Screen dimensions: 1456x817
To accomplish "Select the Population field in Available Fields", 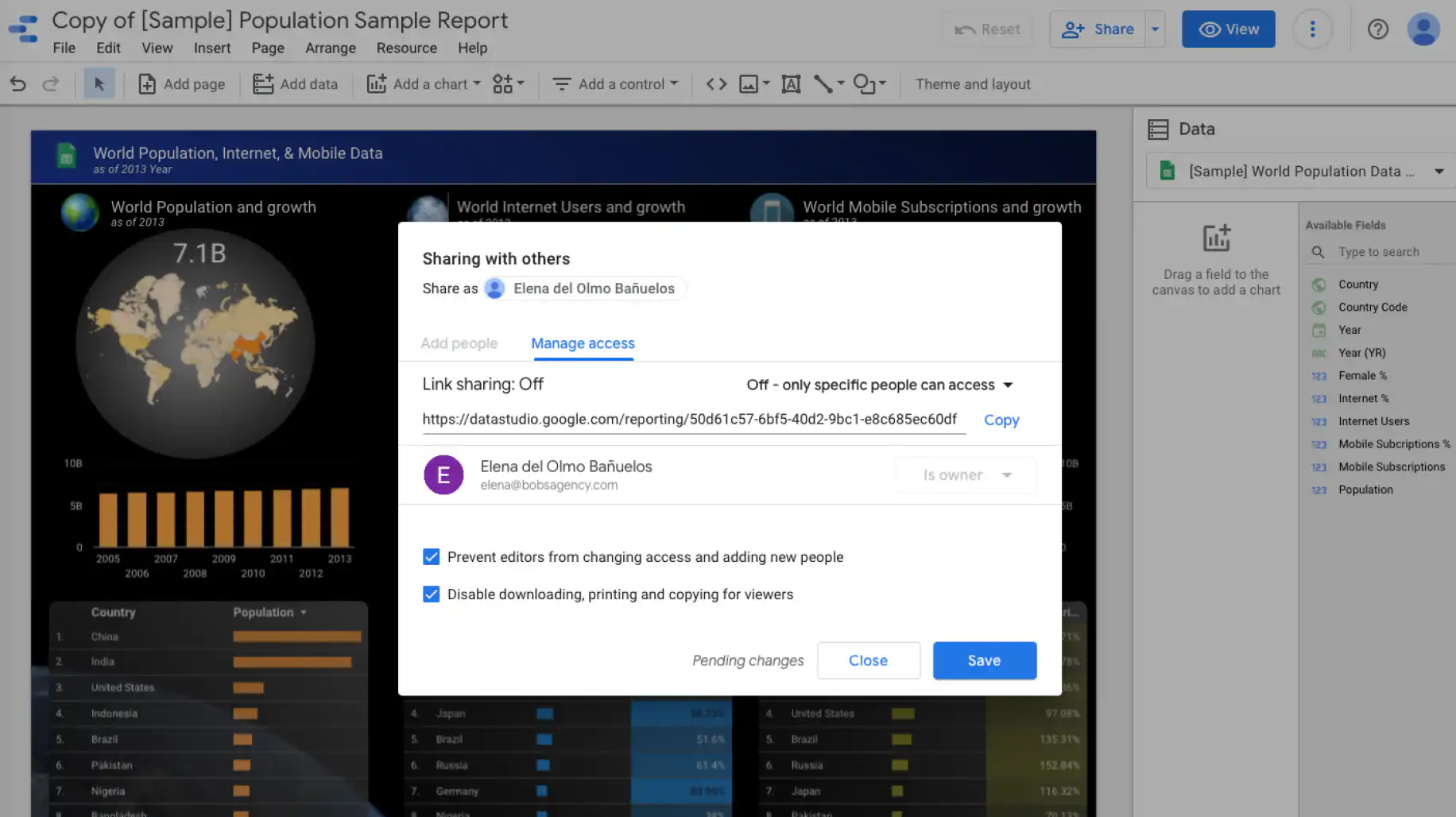I will click(x=1365, y=490).
